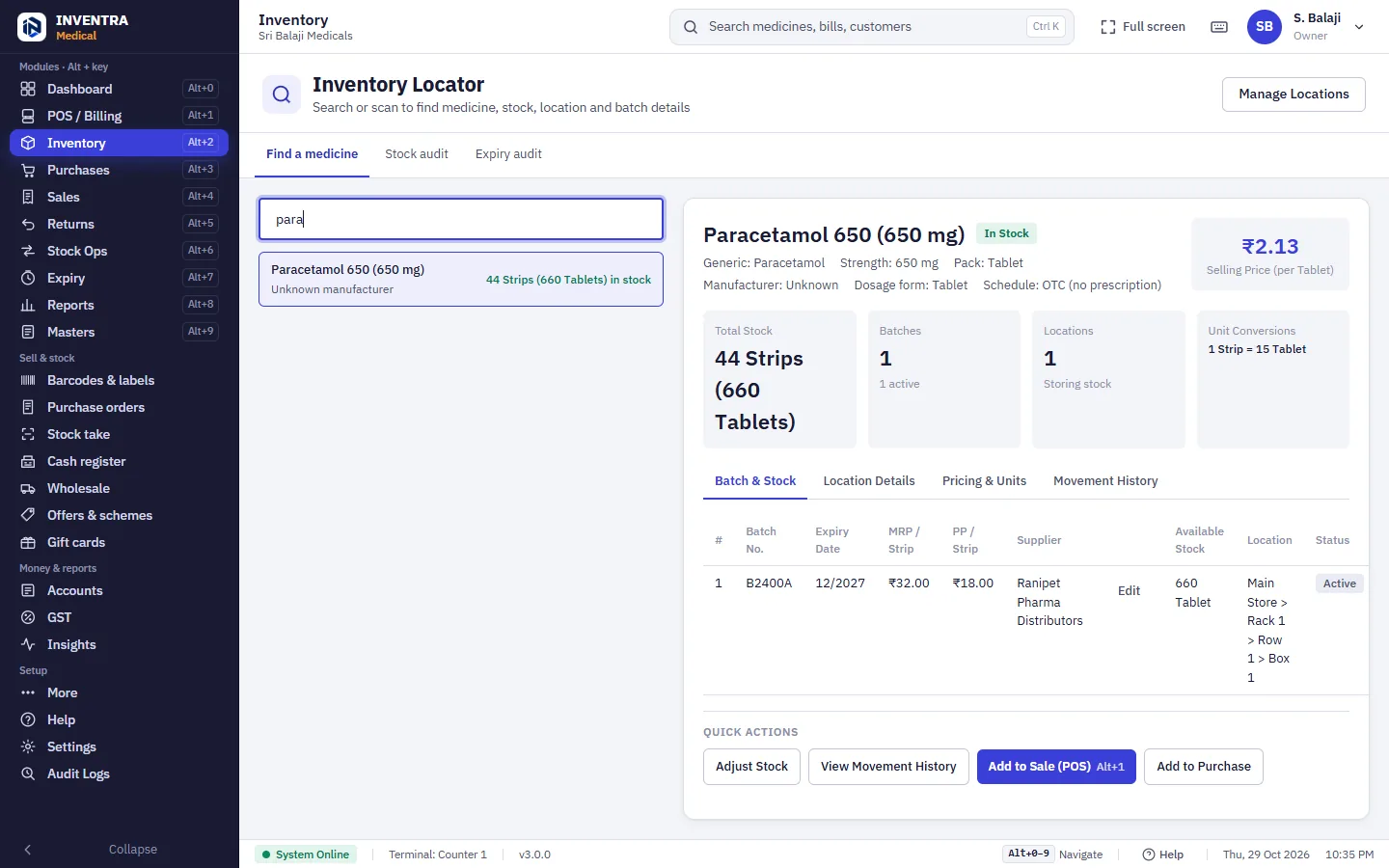The height and width of the screenshot is (868, 1389).
Task: Open the Dashboard module icon
Action: tap(28, 89)
